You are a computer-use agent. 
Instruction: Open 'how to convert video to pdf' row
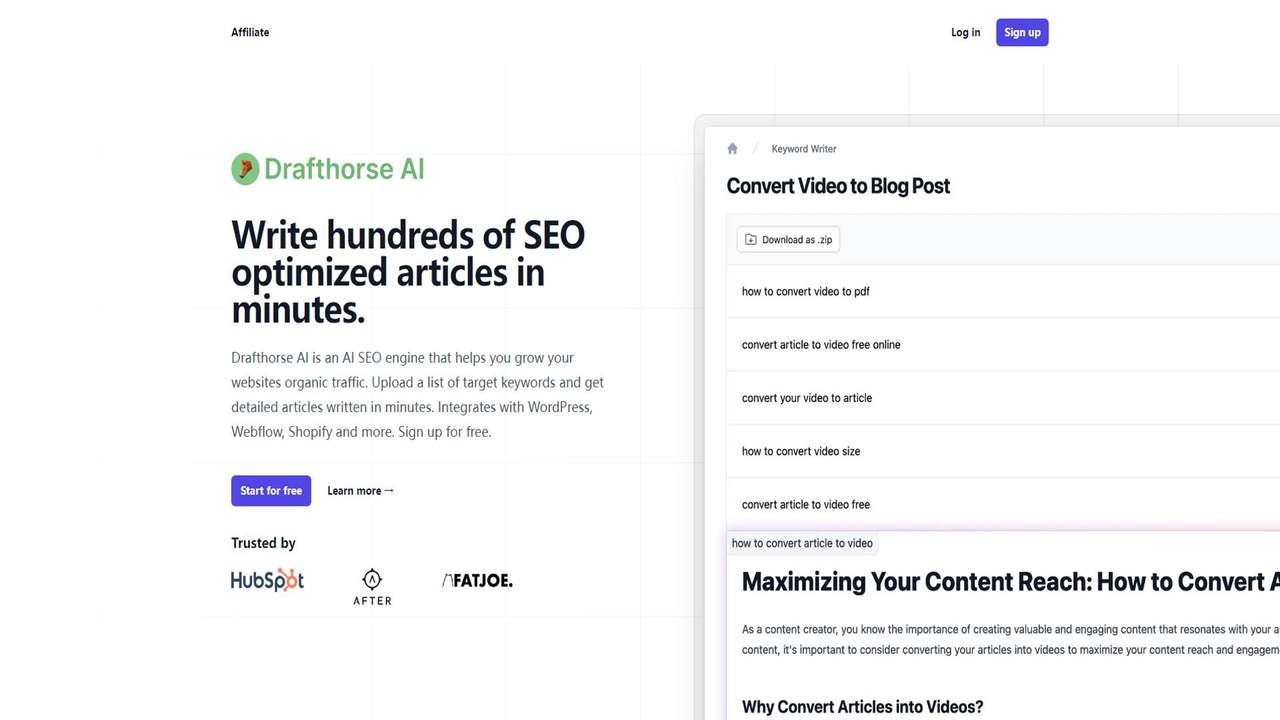(1003, 291)
